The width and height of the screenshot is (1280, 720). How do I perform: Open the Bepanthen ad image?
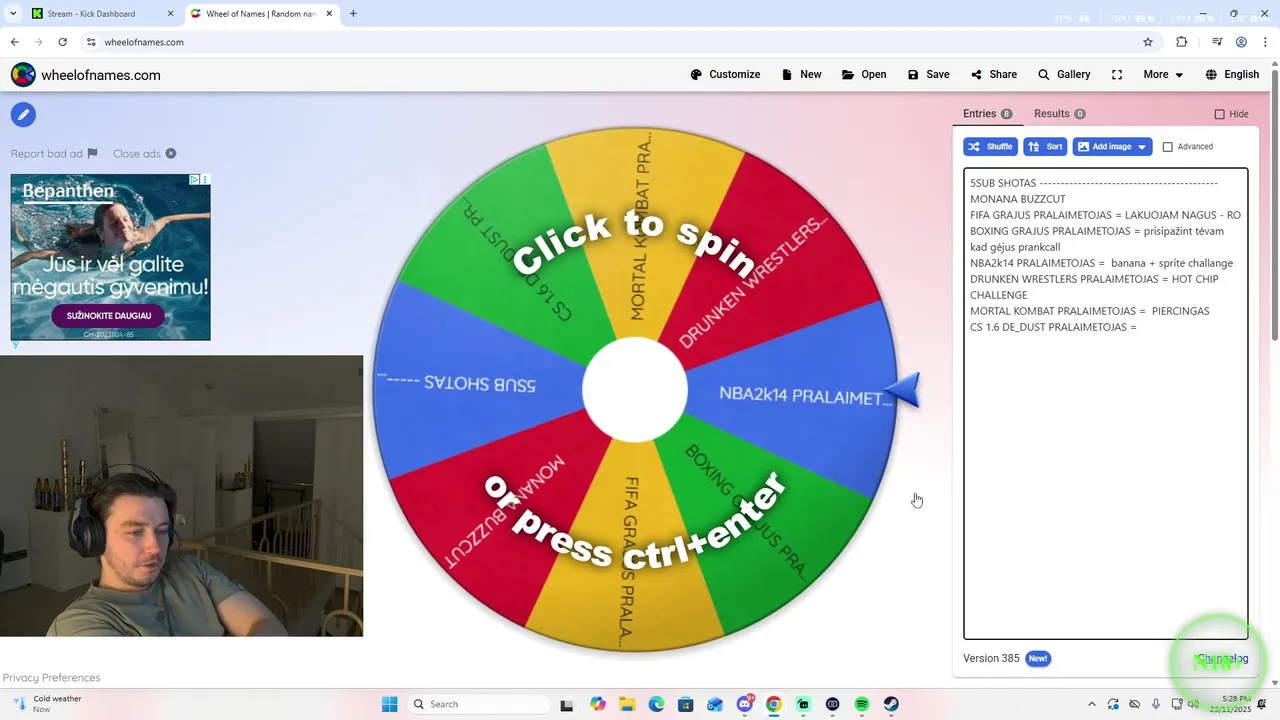coord(110,257)
